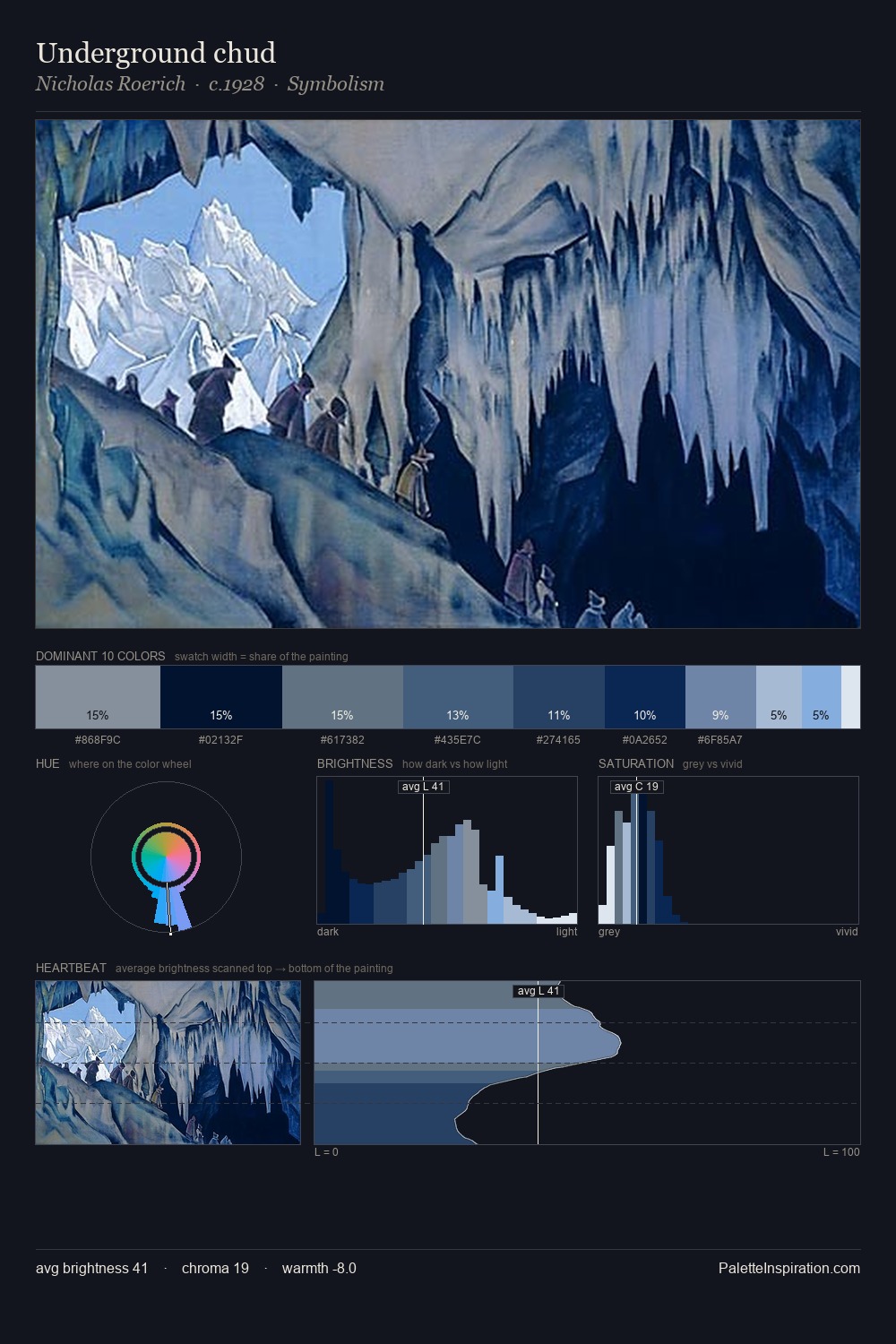The width and height of the screenshot is (896, 1344).
Task: Click the main cave painting image
Action: 448,374
